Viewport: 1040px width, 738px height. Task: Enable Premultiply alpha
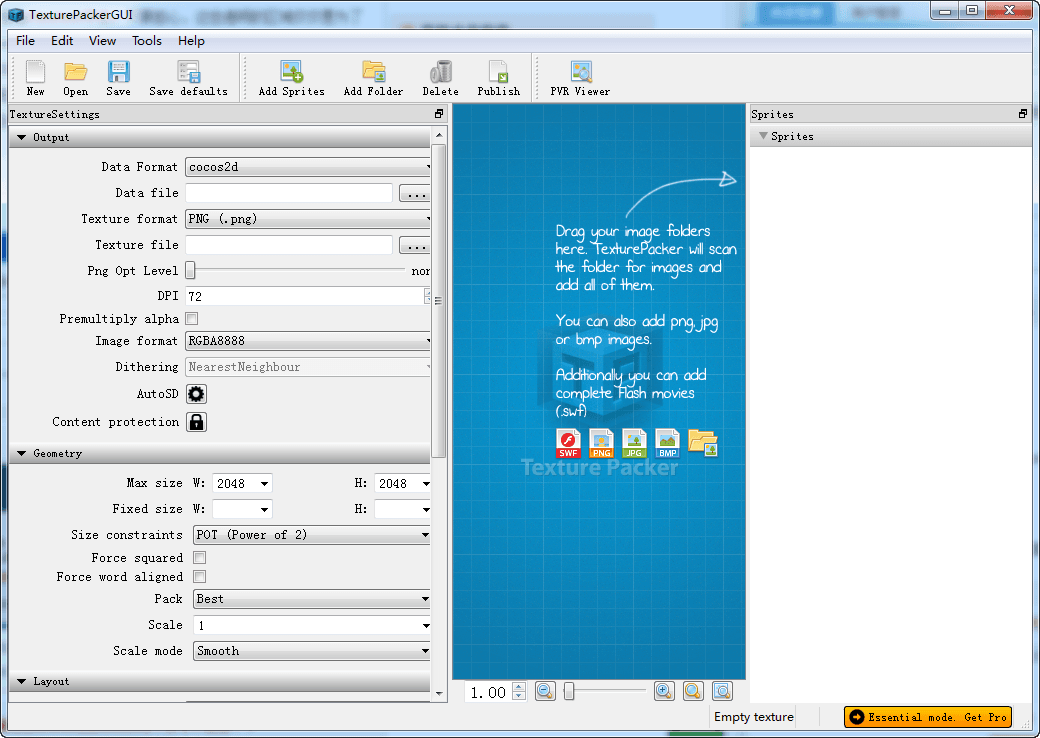click(x=189, y=317)
